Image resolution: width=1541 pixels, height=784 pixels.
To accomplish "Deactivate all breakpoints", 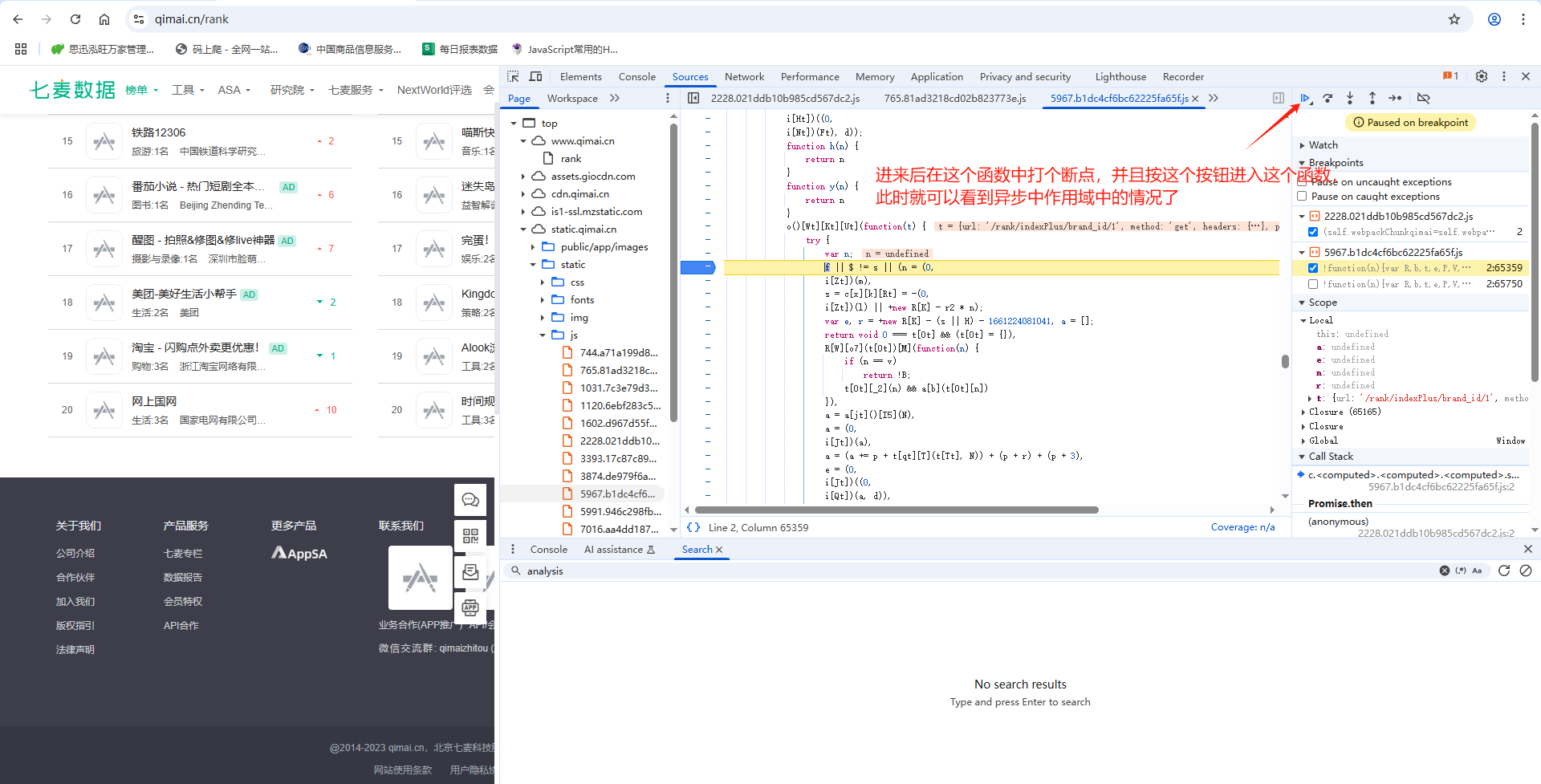I will coord(1424,98).
